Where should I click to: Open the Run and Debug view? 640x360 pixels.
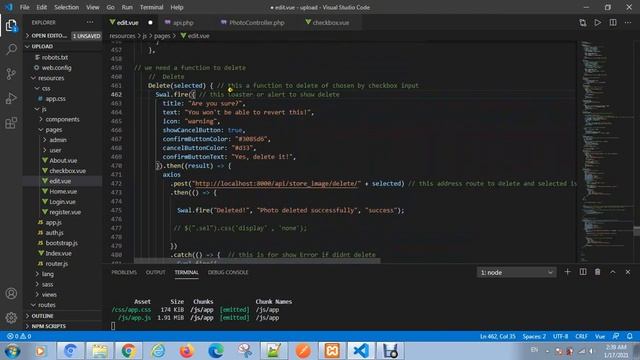coord(11,98)
